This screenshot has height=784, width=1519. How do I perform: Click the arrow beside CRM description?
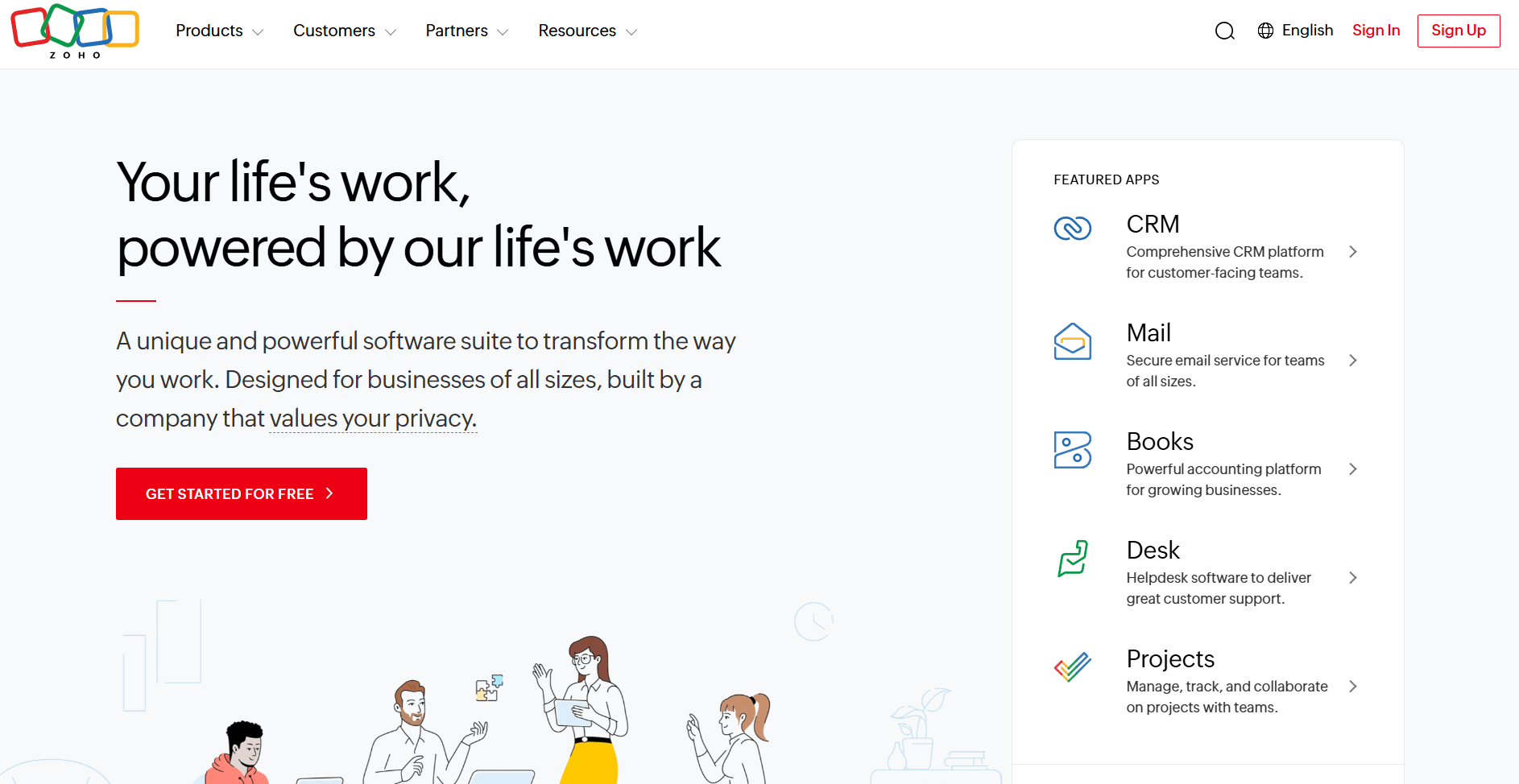click(1352, 252)
